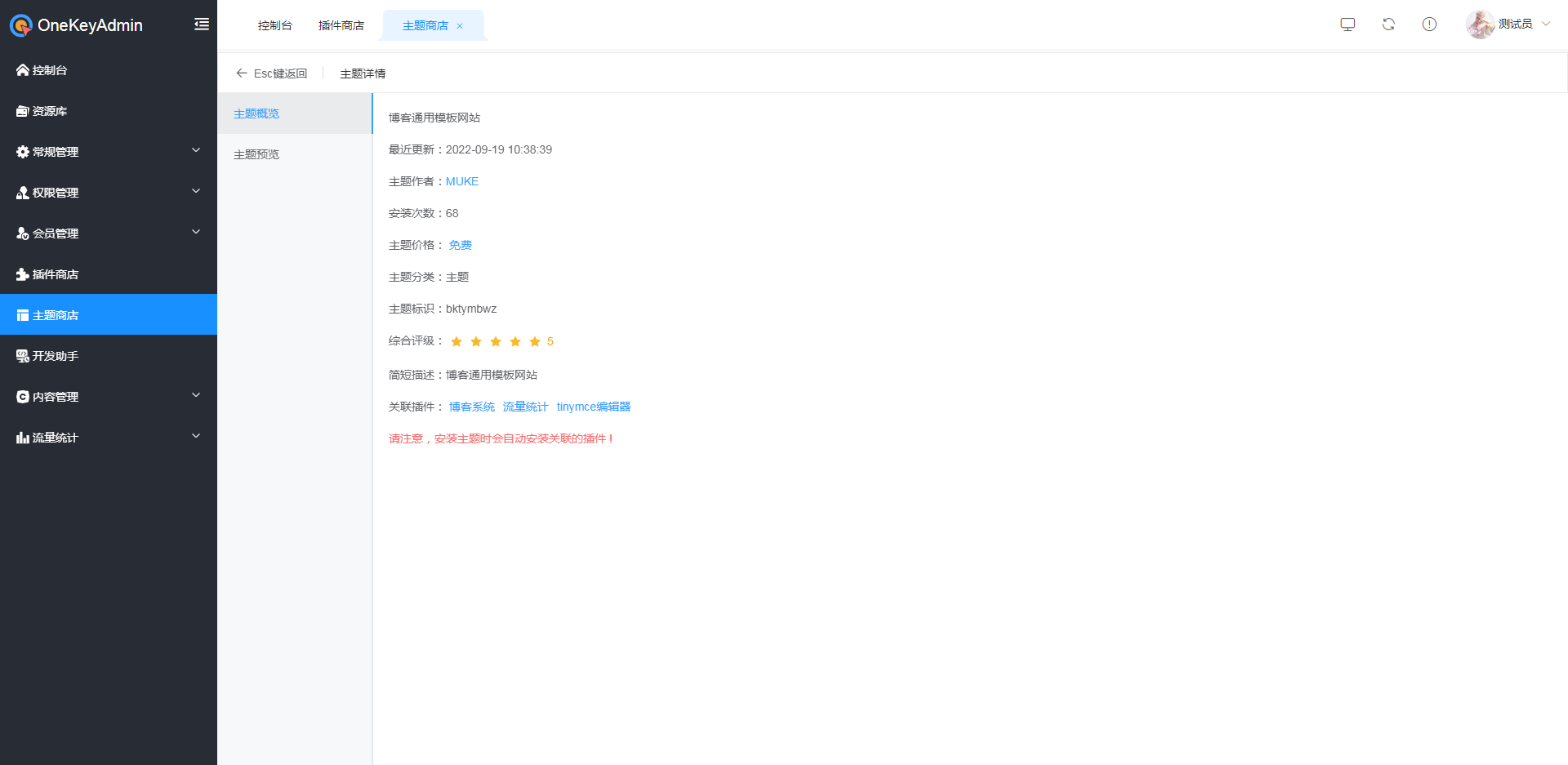The width and height of the screenshot is (1568, 765).
Task: Click the 会员管理 member icon
Action: [x=23, y=234]
